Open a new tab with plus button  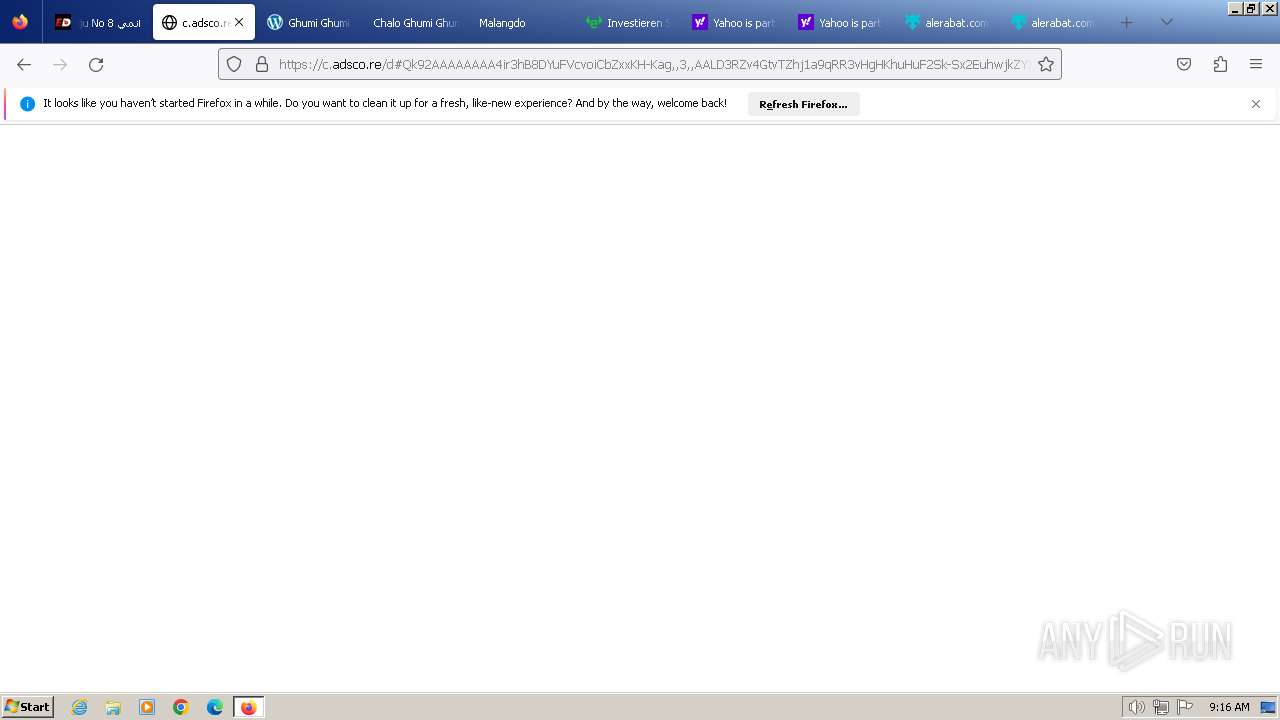coord(1127,22)
